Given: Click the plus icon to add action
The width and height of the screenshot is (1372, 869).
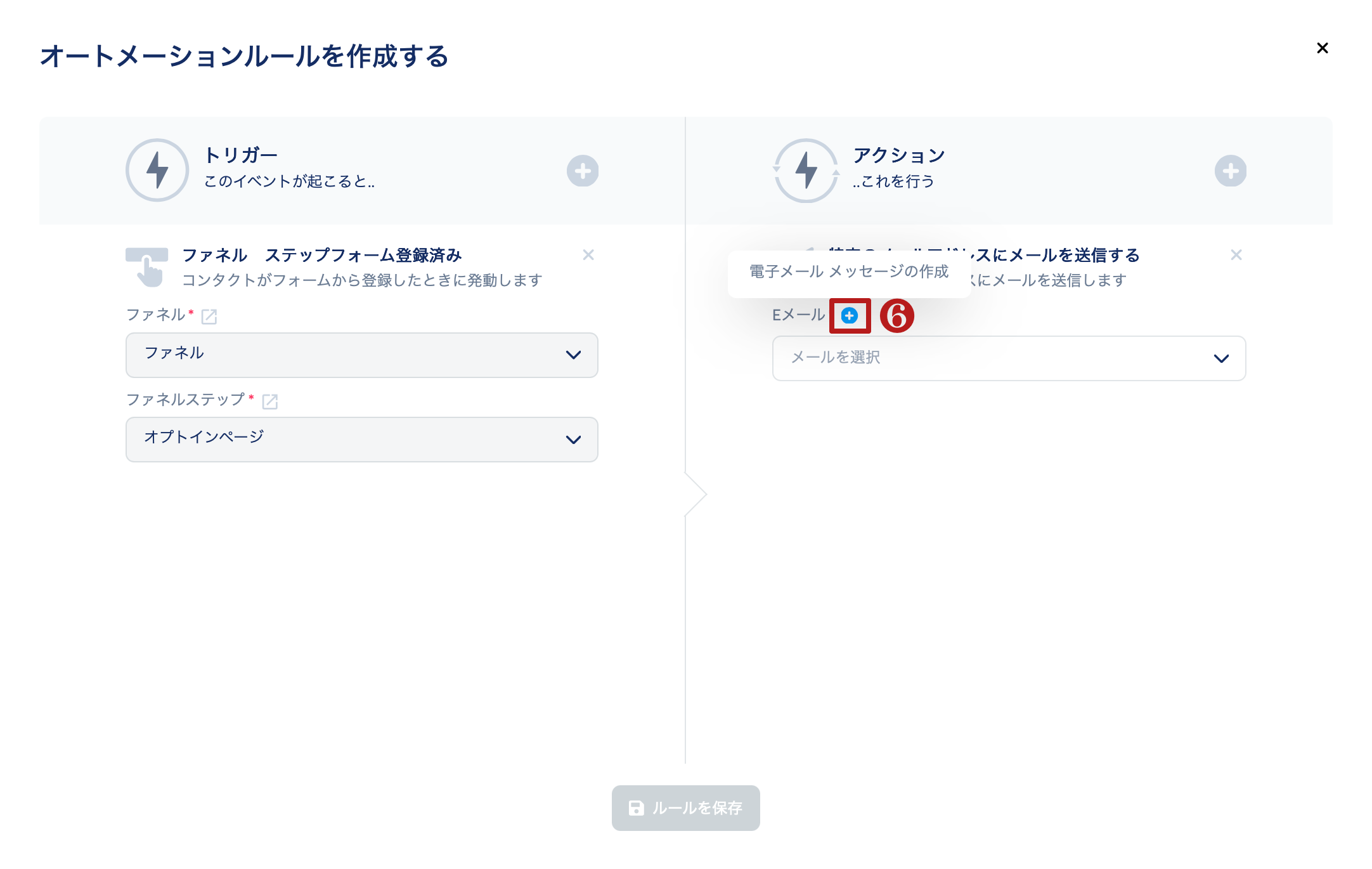Looking at the screenshot, I should point(1230,171).
